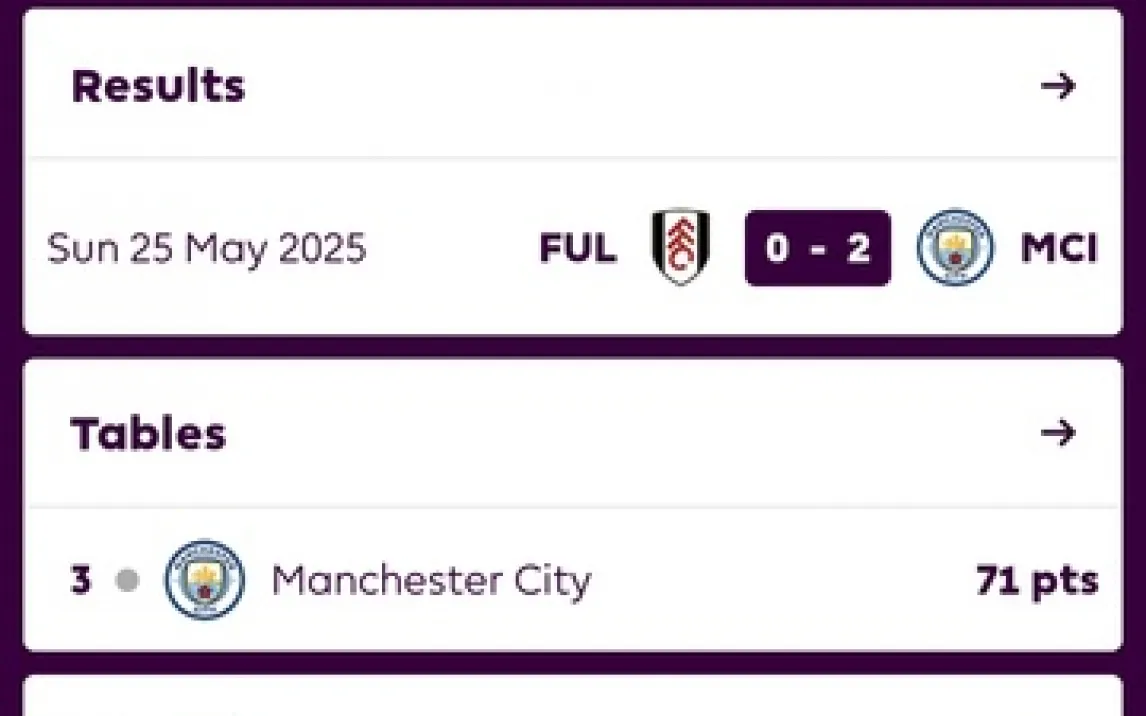Select the MCI team abbreviation
Image resolution: width=1146 pixels, height=716 pixels.
(1058, 248)
